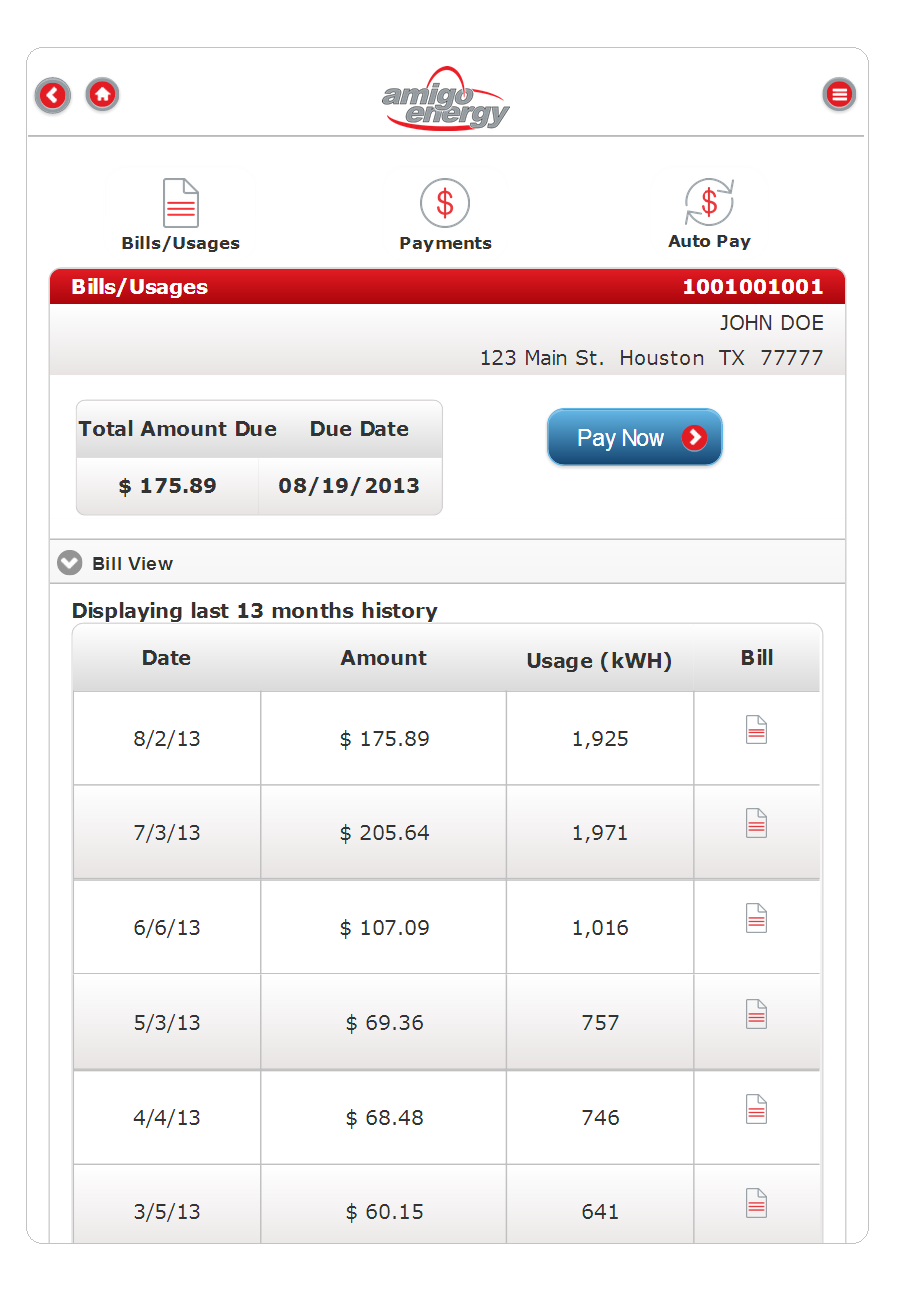Open the bill document for 7/3/13
Screen dimensions: 897x1300
(757, 823)
